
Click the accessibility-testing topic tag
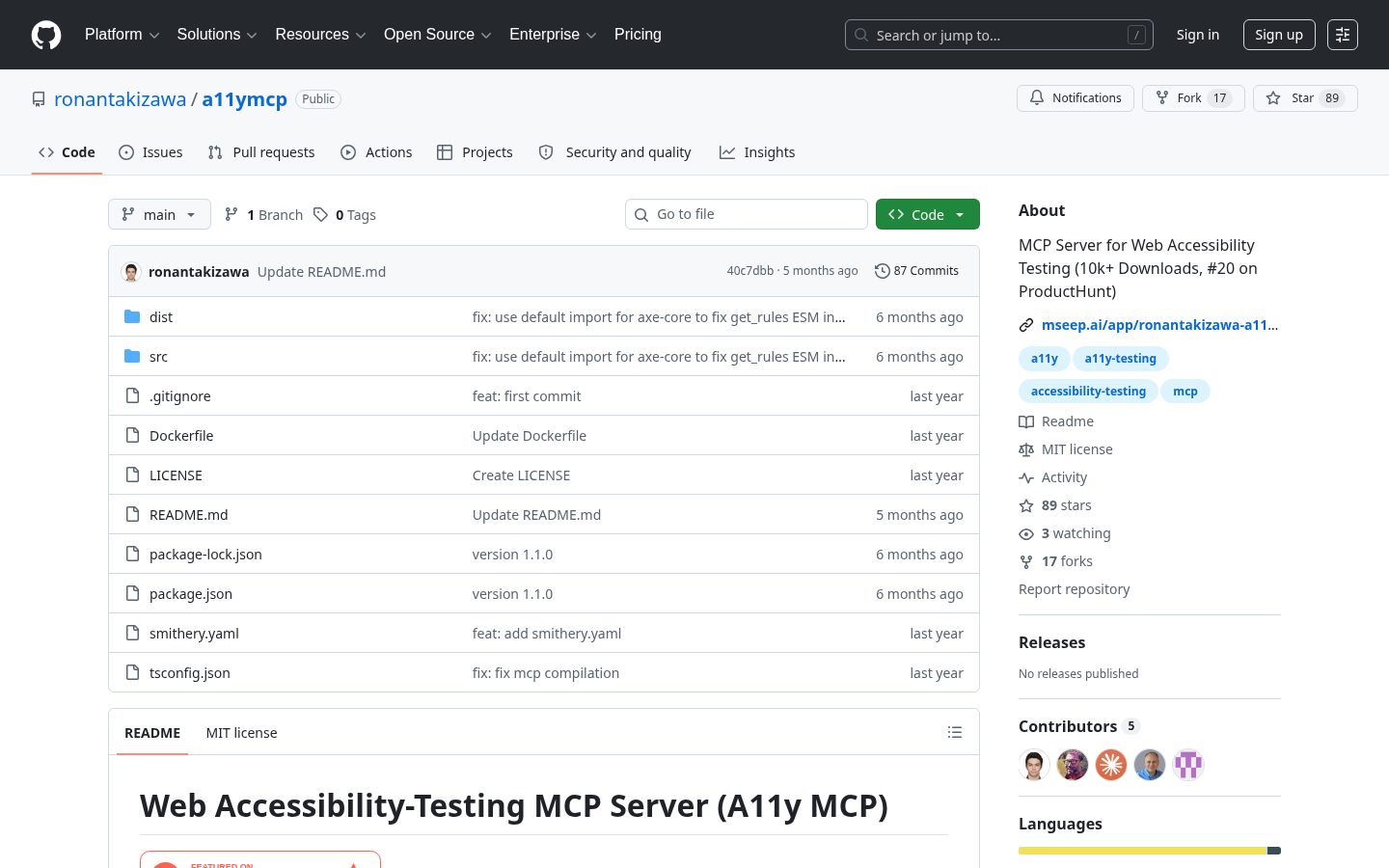(1088, 392)
